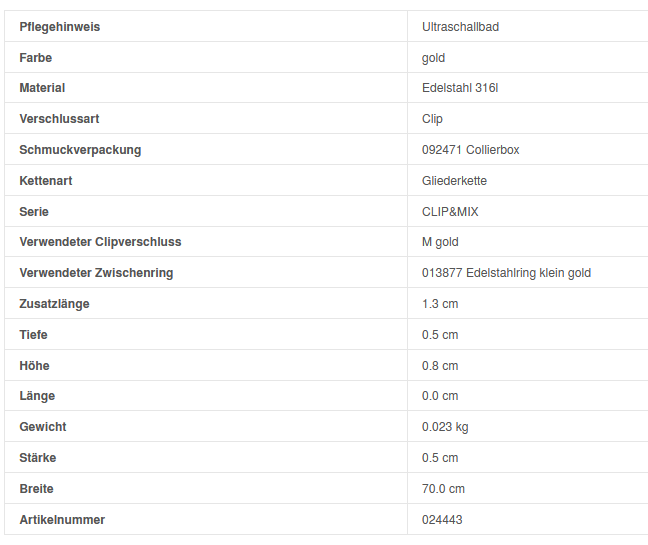Select the Gliederkette value text
Viewport: 648px width, 545px height.
(455, 181)
